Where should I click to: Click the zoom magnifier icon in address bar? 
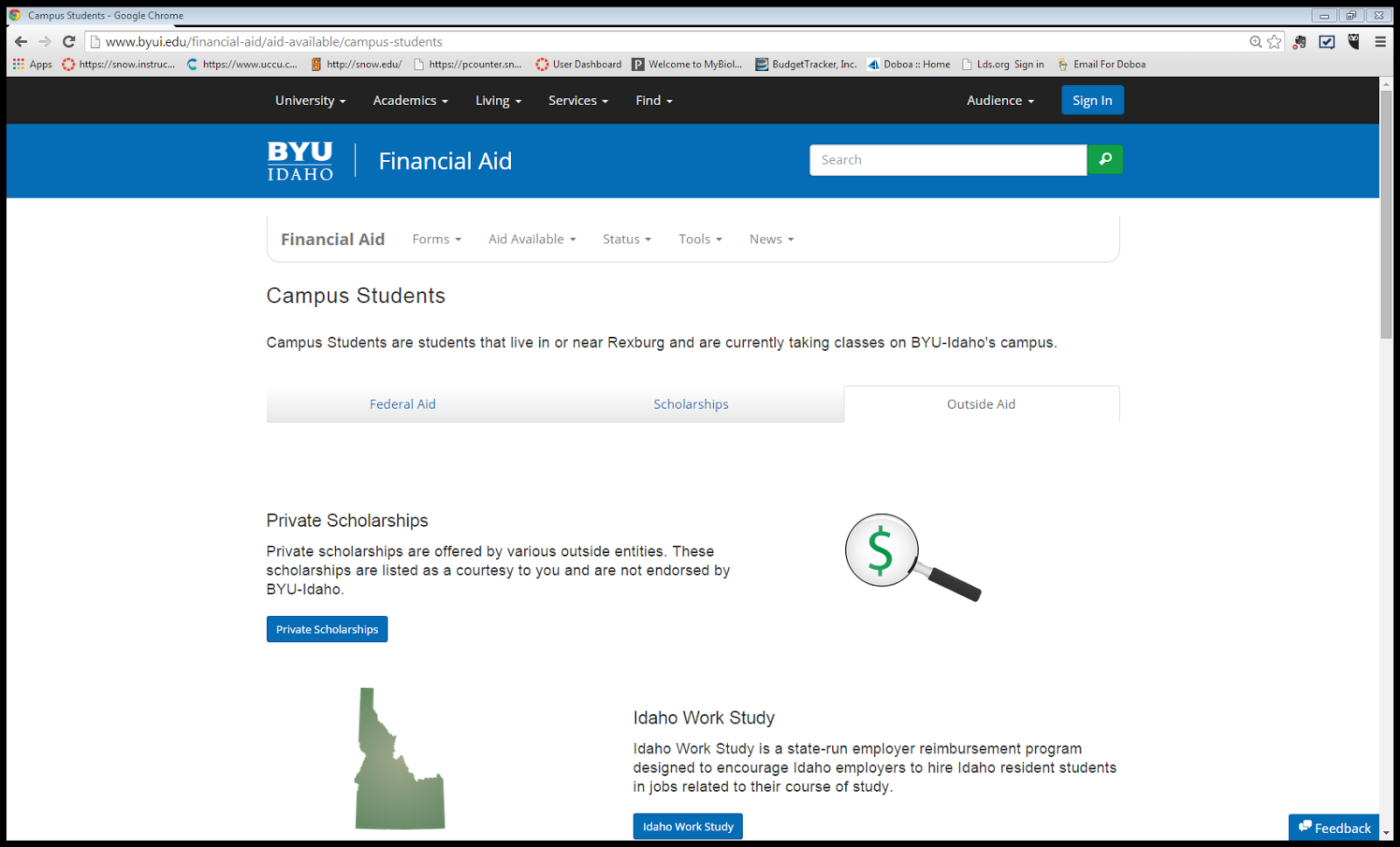tap(1256, 42)
